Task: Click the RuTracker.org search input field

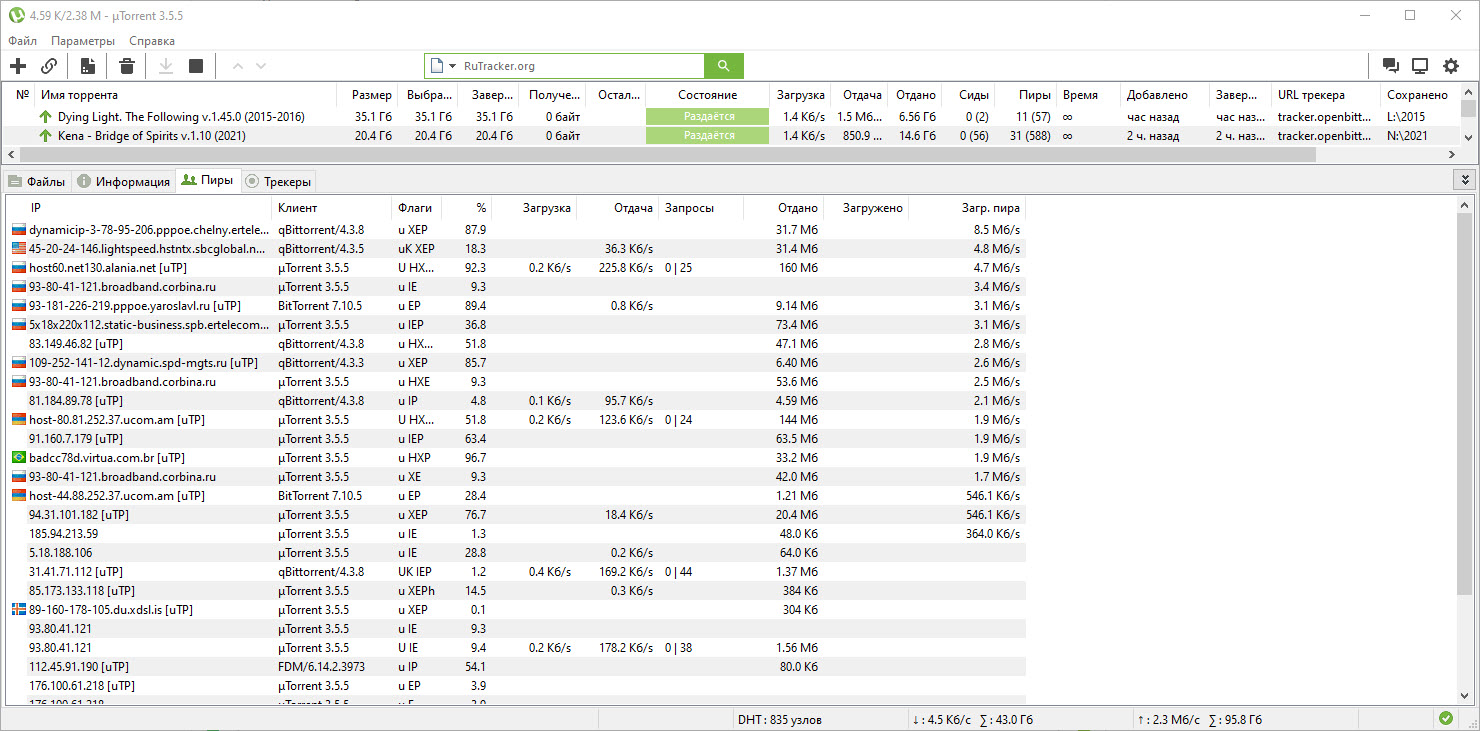Action: (580, 66)
